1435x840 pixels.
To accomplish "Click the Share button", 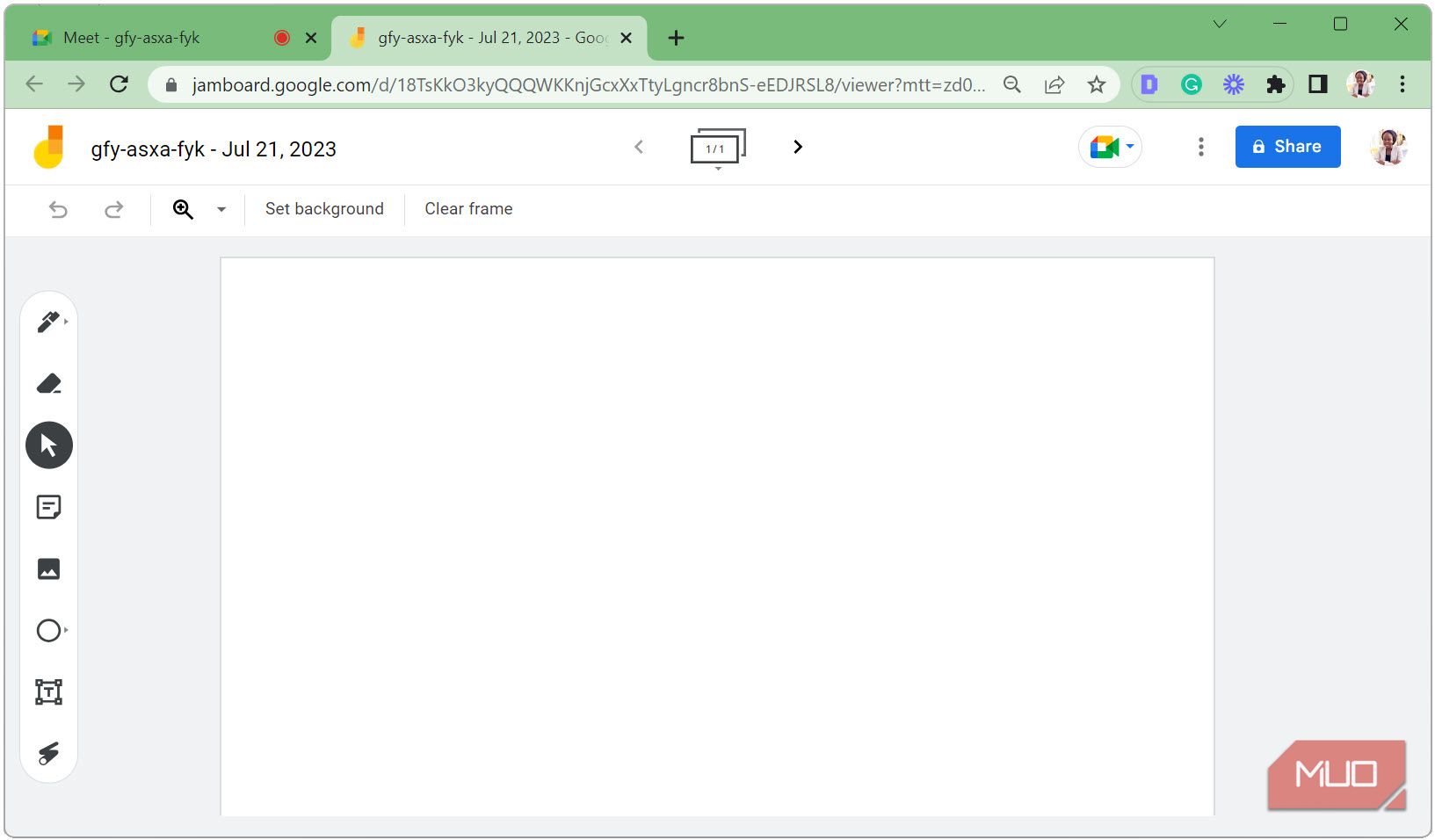I will coord(1286,147).
